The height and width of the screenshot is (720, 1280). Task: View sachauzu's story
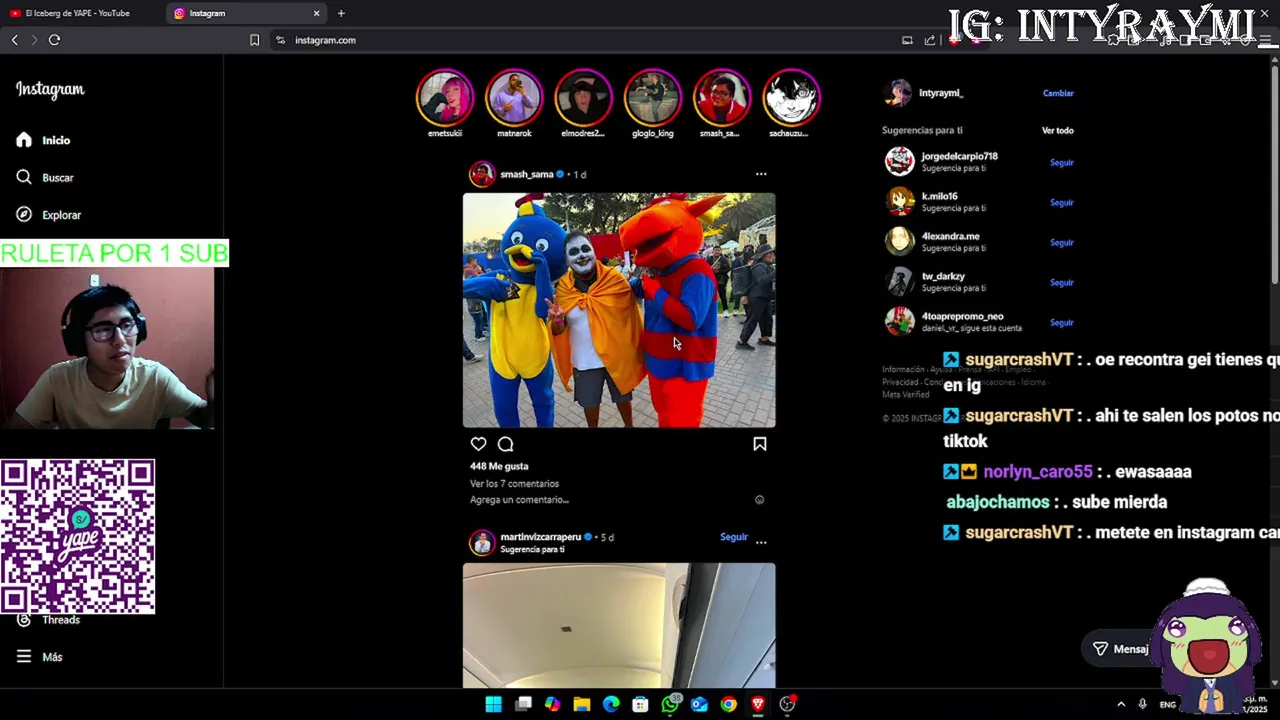coord(791,97)
